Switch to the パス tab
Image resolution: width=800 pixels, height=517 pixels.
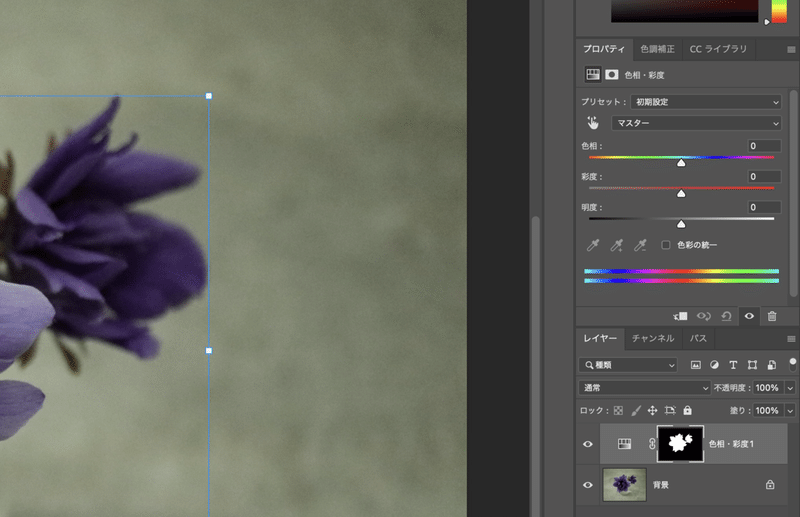pyautogui.click(x=698, y=338)
